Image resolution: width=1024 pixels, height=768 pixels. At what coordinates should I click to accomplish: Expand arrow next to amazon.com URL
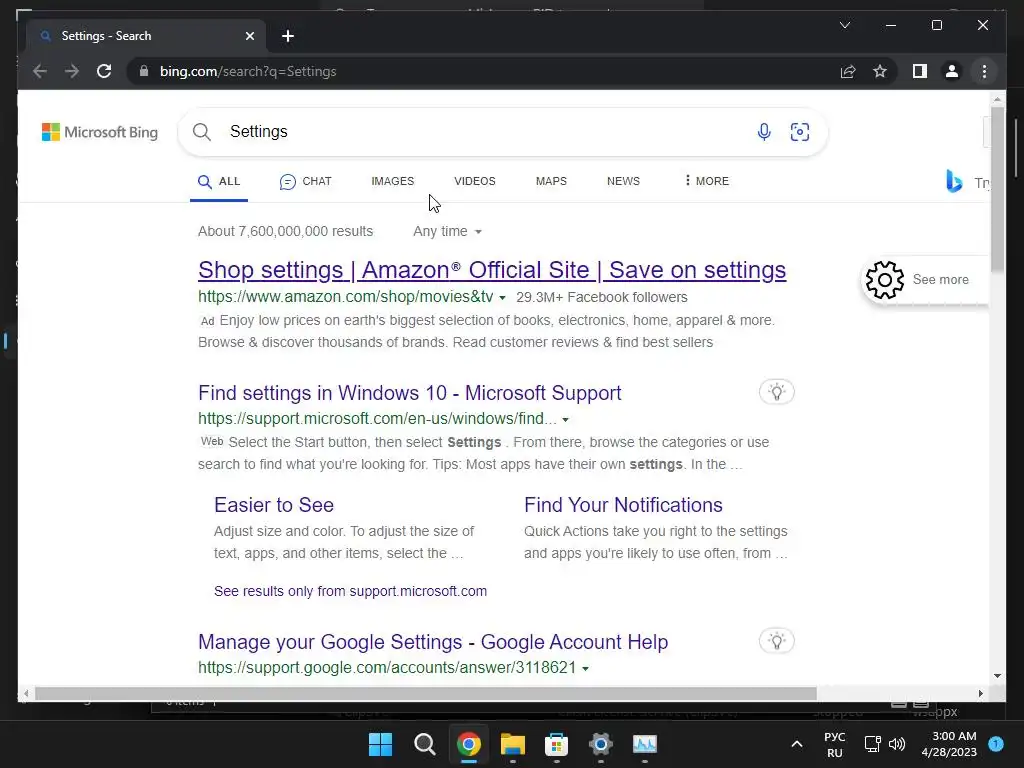click(502, 298)
